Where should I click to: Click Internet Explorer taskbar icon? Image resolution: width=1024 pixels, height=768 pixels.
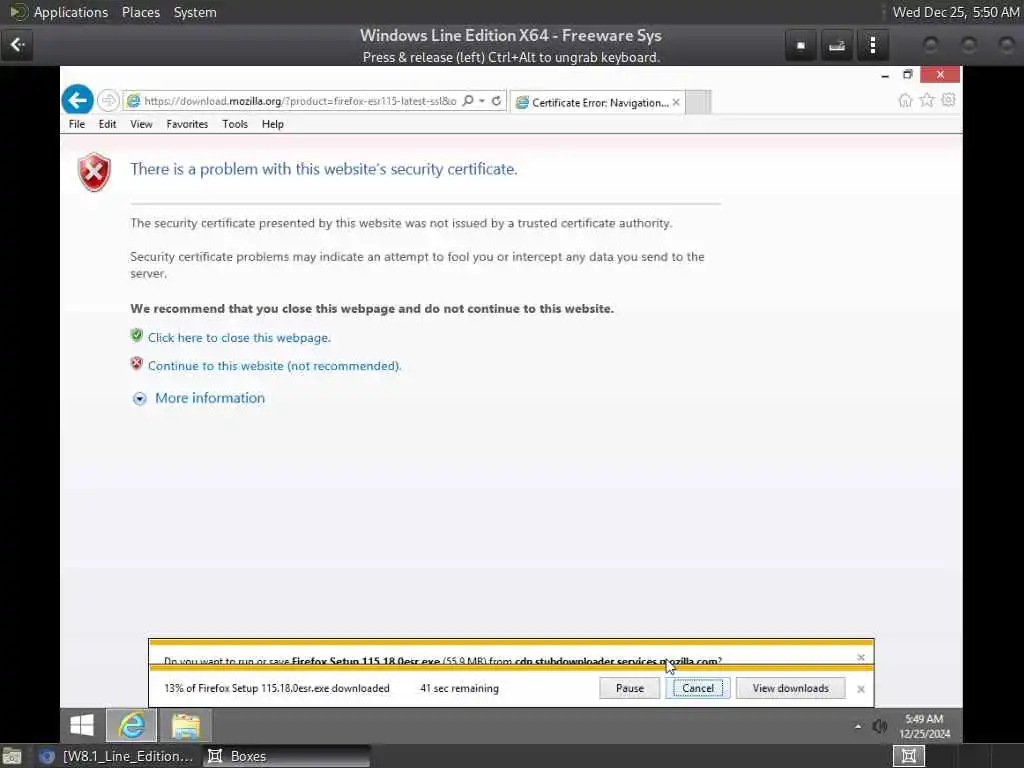point(132,725)
